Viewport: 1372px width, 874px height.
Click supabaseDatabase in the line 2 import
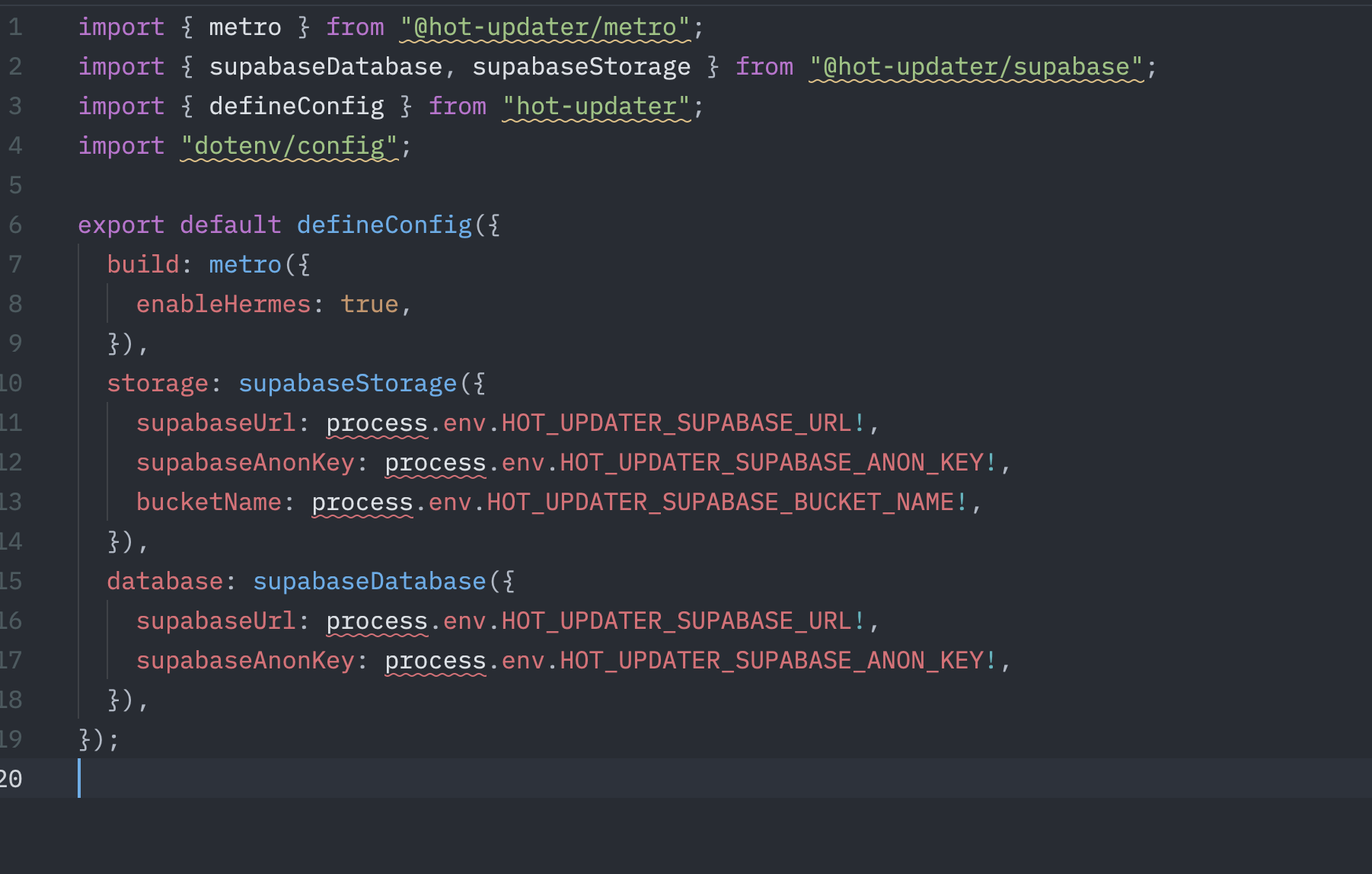(x=325, y=67)
